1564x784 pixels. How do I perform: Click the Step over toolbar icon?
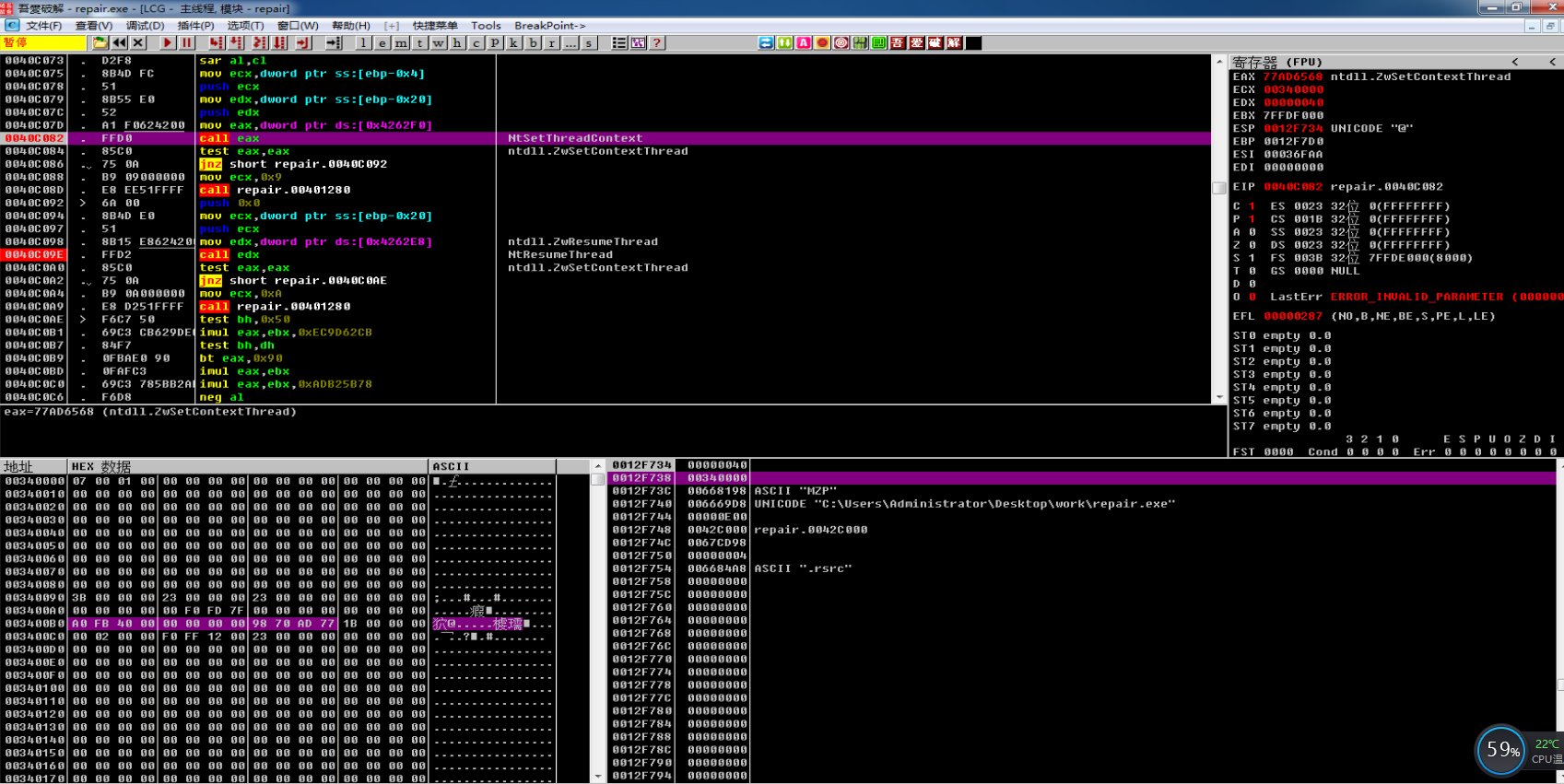(x=236, y=42)
